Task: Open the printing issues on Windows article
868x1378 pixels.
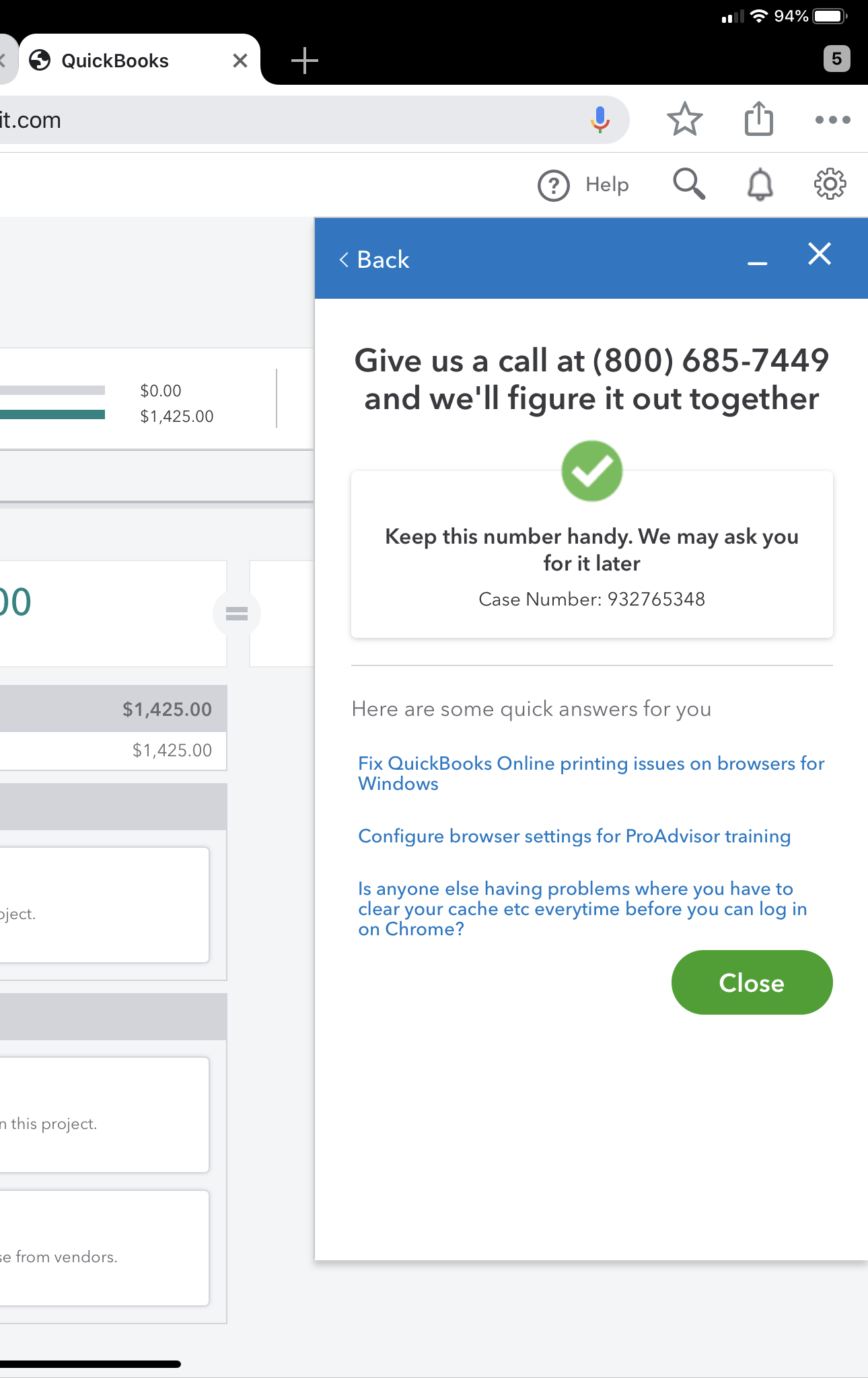Action: tap(591, 773)
